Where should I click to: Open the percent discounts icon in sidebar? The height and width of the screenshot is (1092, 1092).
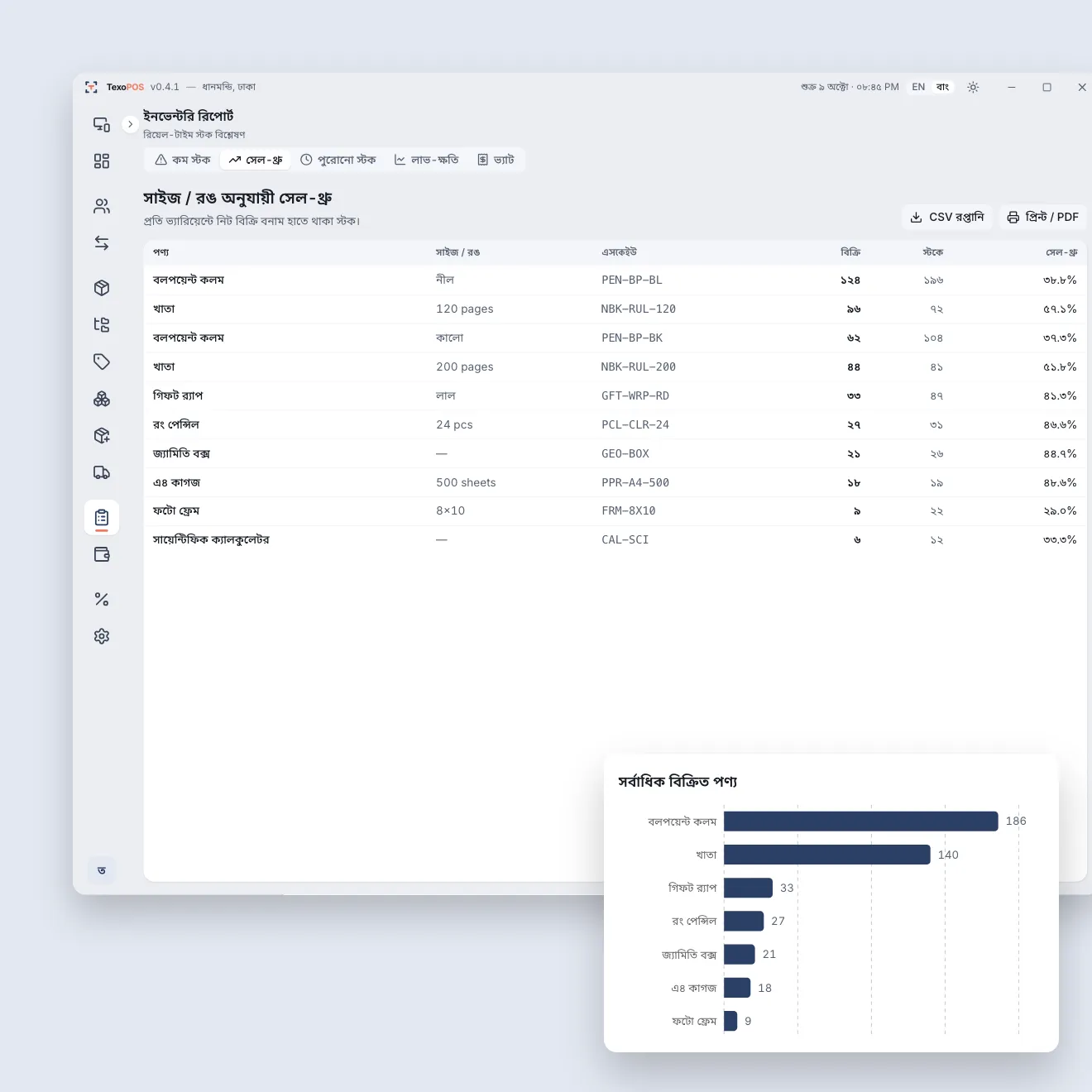(102, 599)
